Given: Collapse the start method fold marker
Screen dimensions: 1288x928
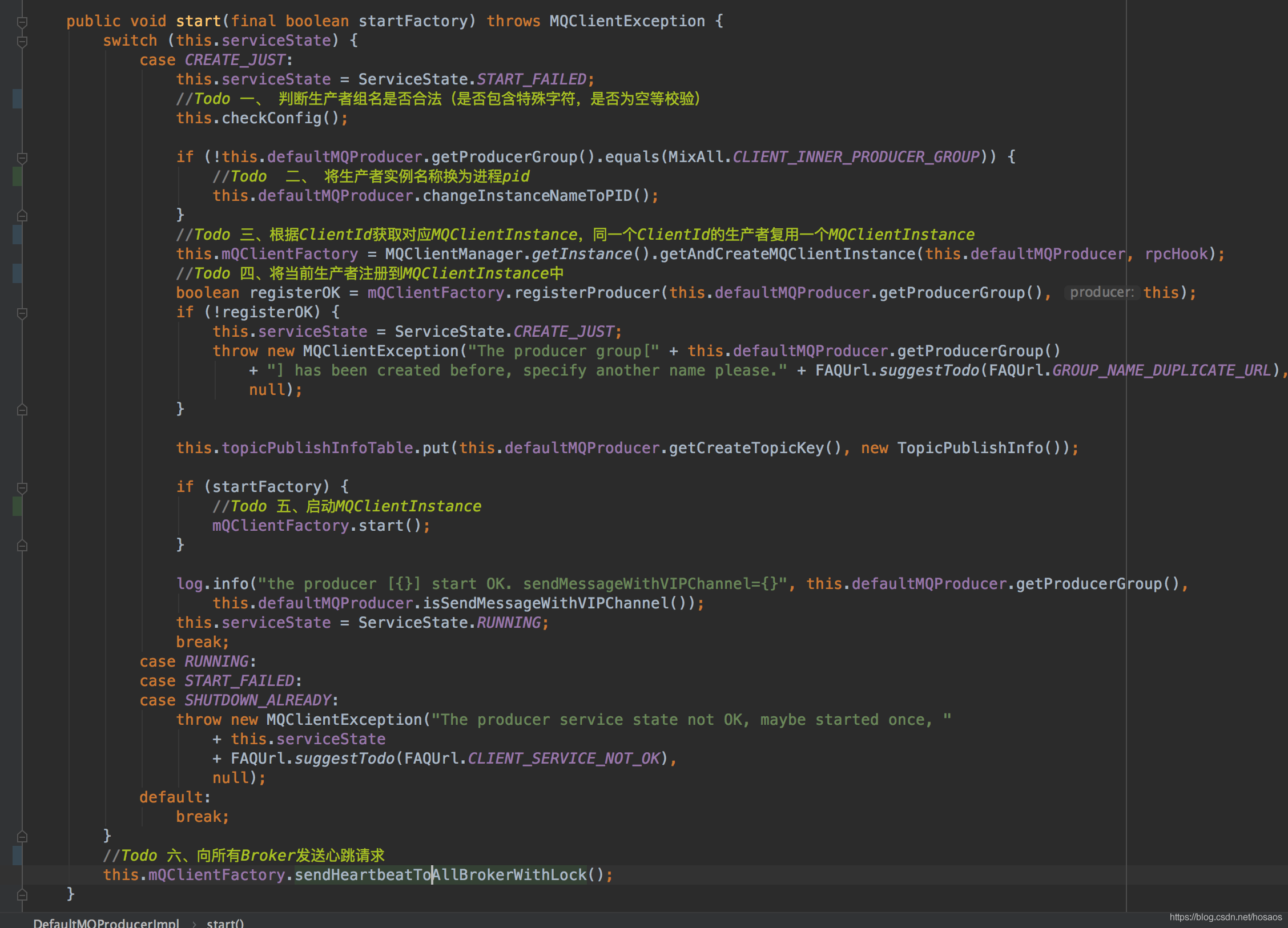Looking at the screenshot, I should click(22, 22).
